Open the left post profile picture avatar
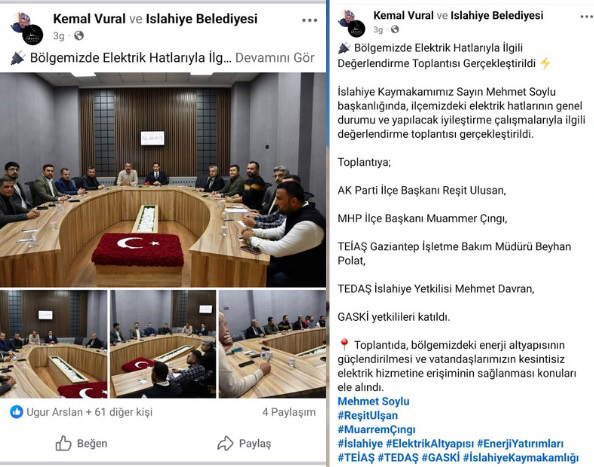The height and width of the screenshot is (467, 594). [27, 28]
